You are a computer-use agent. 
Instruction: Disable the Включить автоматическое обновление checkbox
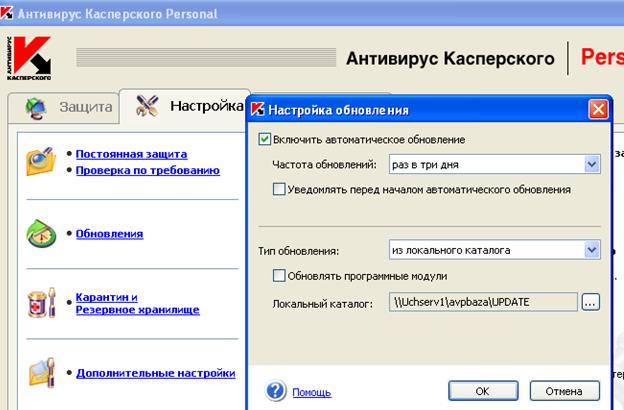[x=265, y=139]
